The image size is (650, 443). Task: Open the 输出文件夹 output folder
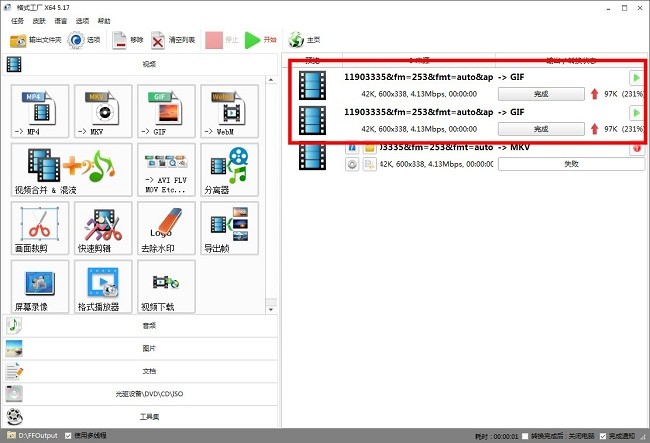click(35, 40)
